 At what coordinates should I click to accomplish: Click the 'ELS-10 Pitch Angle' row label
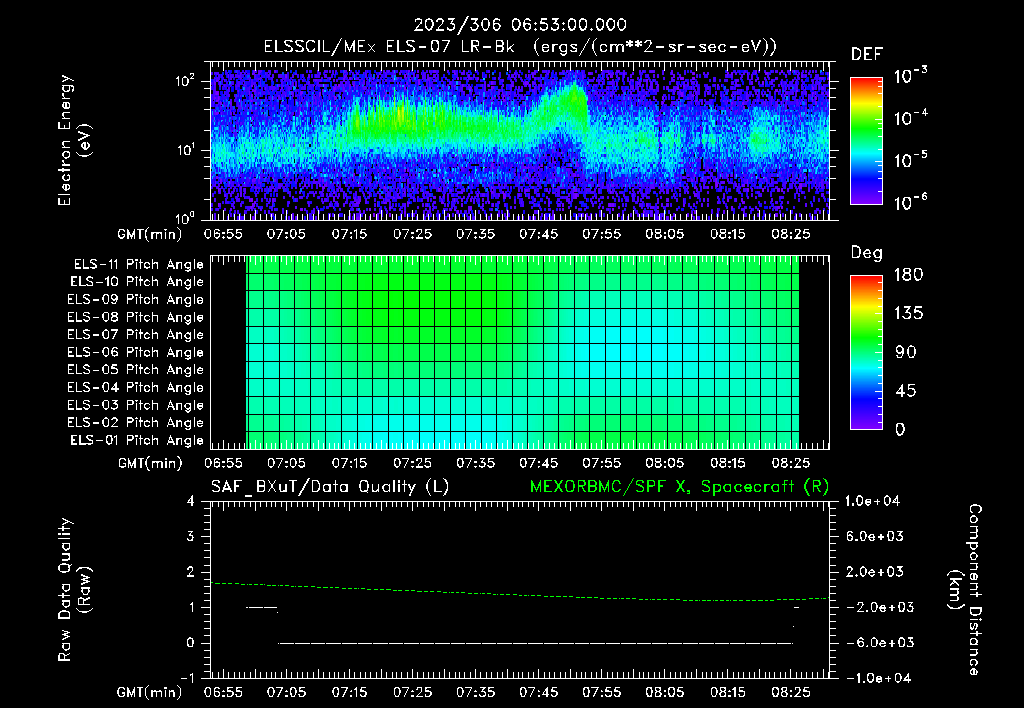(137, 282)
